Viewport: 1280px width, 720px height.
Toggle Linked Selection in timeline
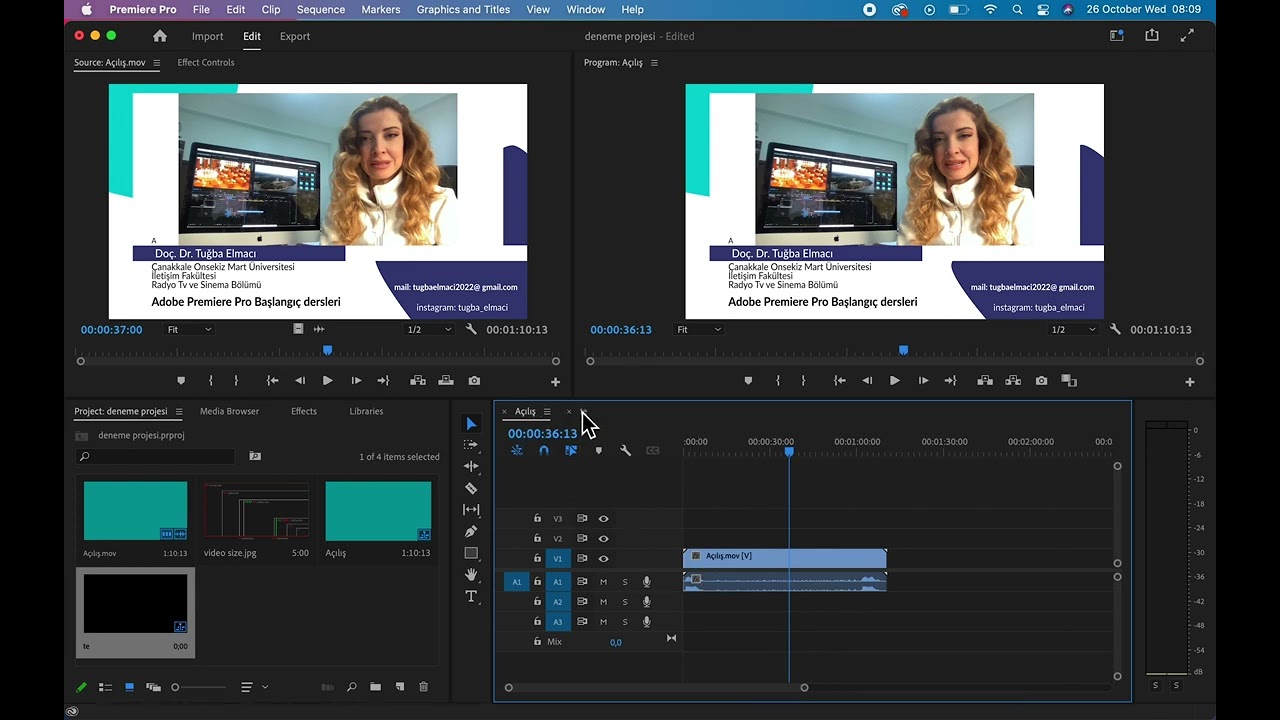click(571, 451)
